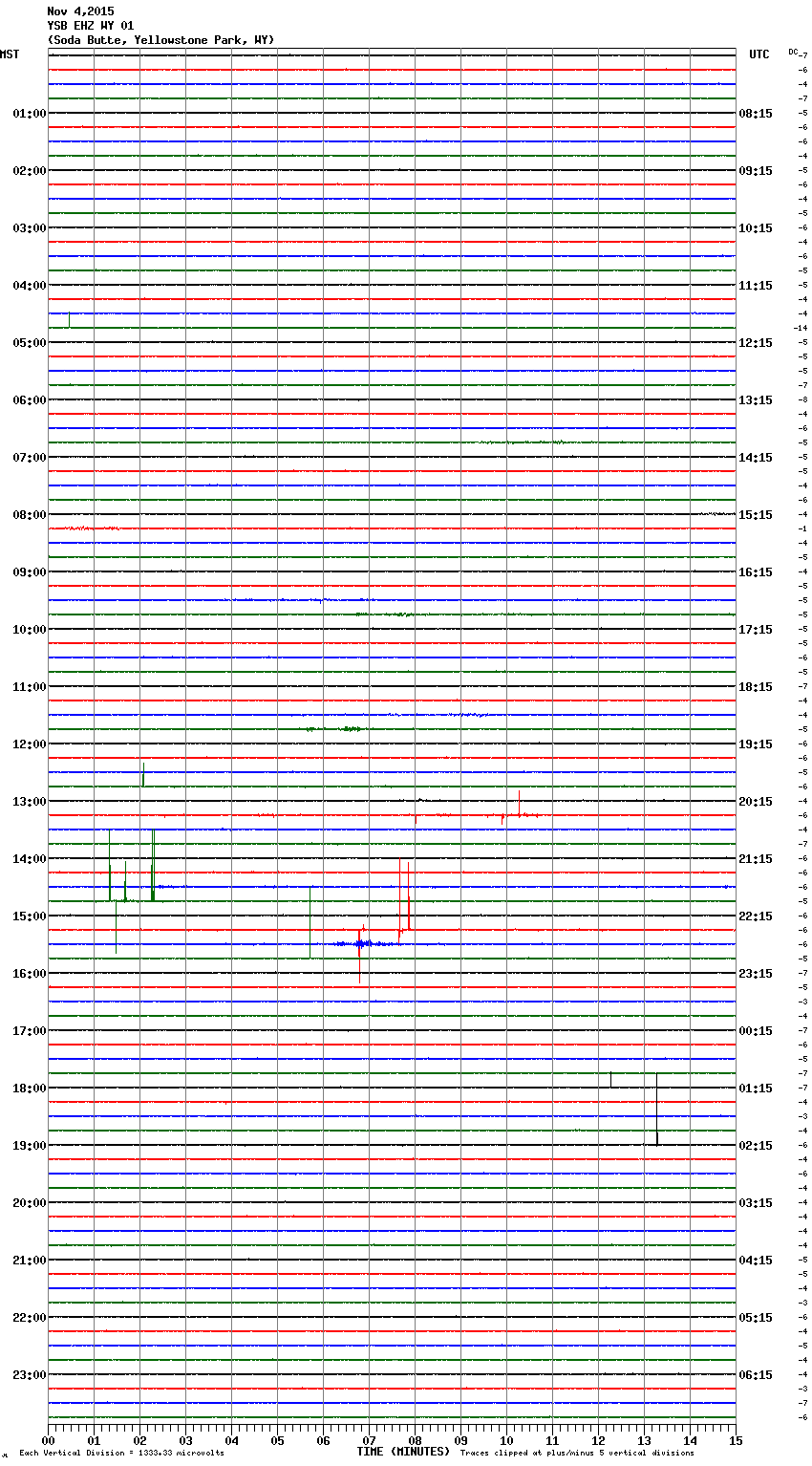Click the '23:15' UTC time label
Screen dimensions: 812x1466
pos(756,974)
